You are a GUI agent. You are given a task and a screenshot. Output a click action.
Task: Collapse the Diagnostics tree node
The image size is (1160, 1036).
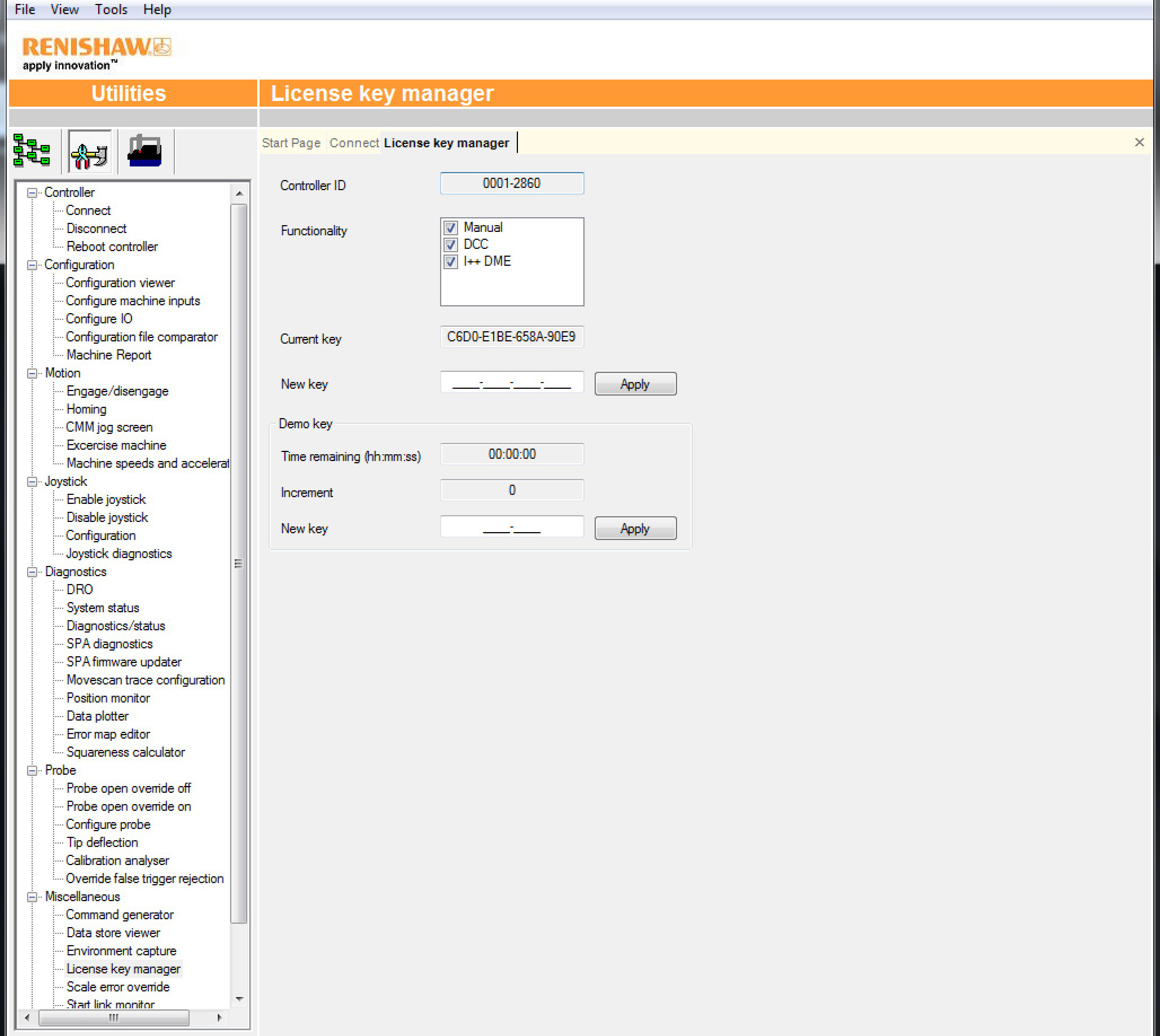point(33,572)
